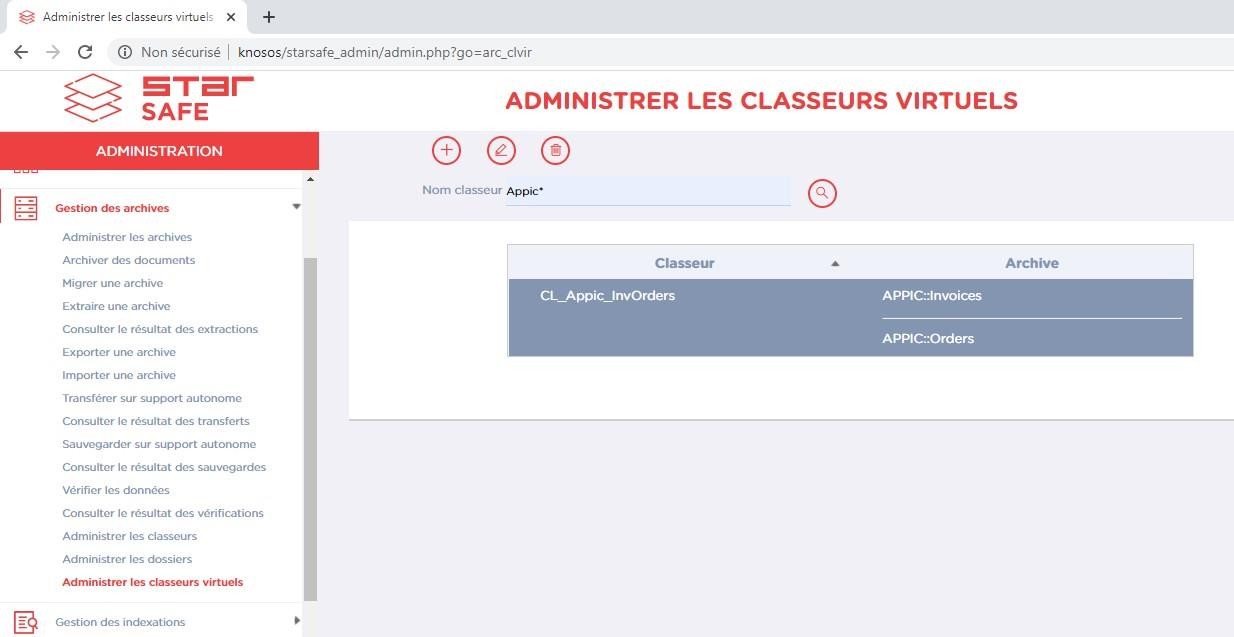
Task: Click the Gestion des archives sidebar icon
Action: [x=26, y=208]
